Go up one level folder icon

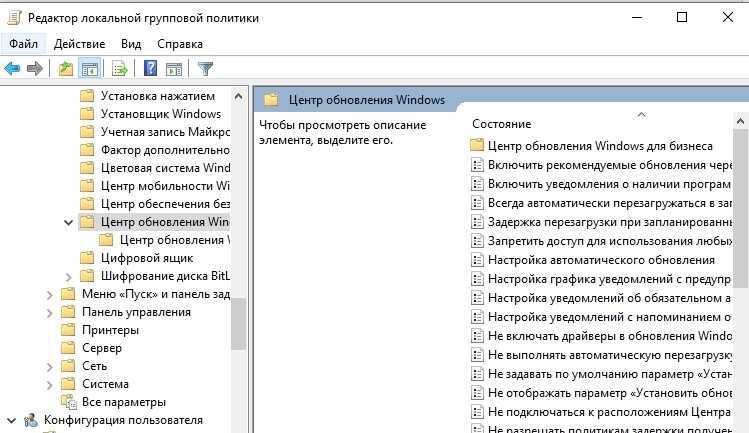(x=65, y=69)
